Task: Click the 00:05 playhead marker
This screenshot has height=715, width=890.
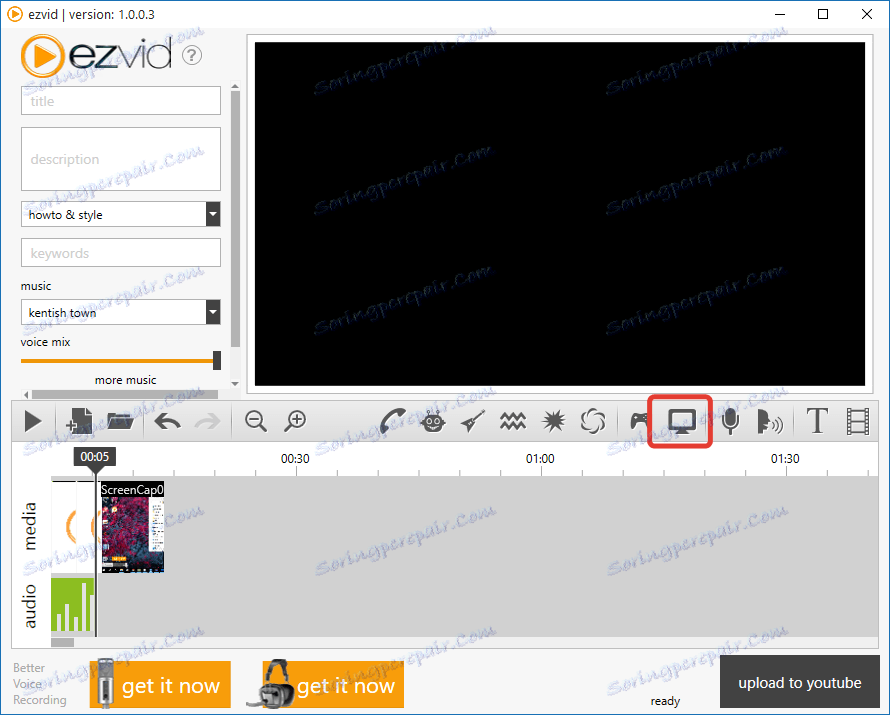Action: pos(95,457)
